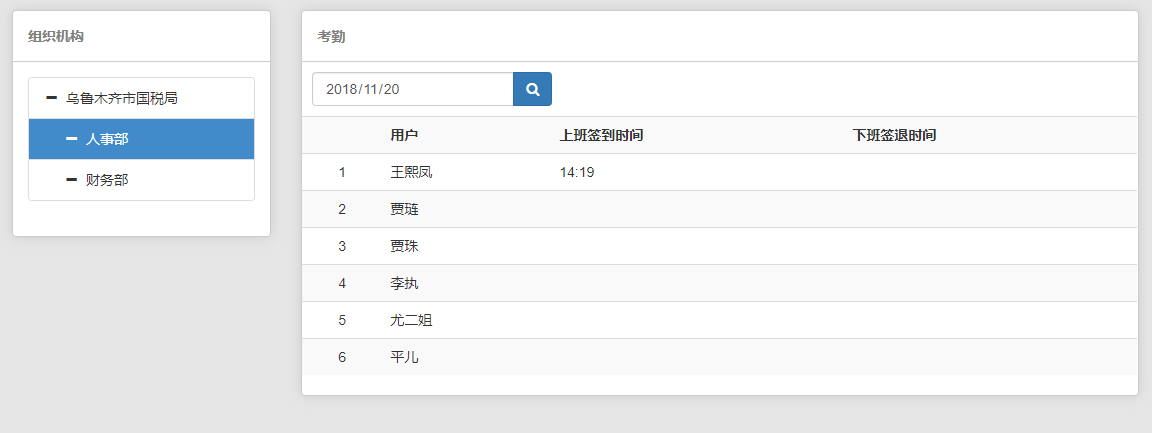This screenshot has width=1152, height=433.
Task: Select 财务部 department in tree
Action: tap(107, 180)
